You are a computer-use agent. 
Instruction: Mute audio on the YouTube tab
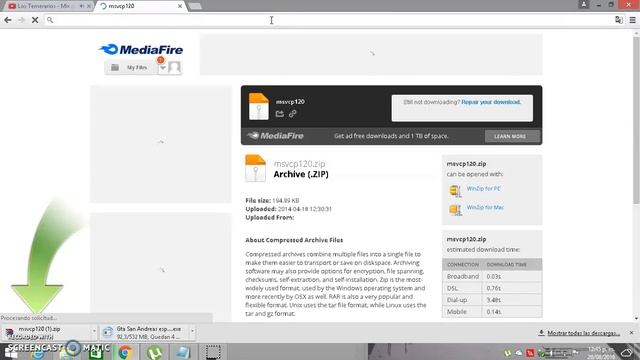tap(82, 6)
